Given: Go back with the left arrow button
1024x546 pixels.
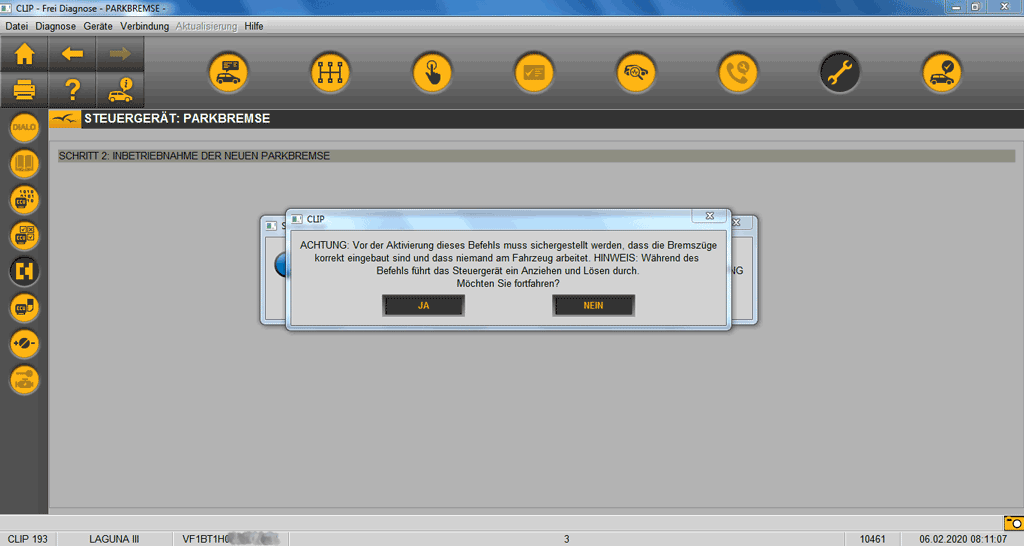Looking at the screenshot, I should 72,54.
